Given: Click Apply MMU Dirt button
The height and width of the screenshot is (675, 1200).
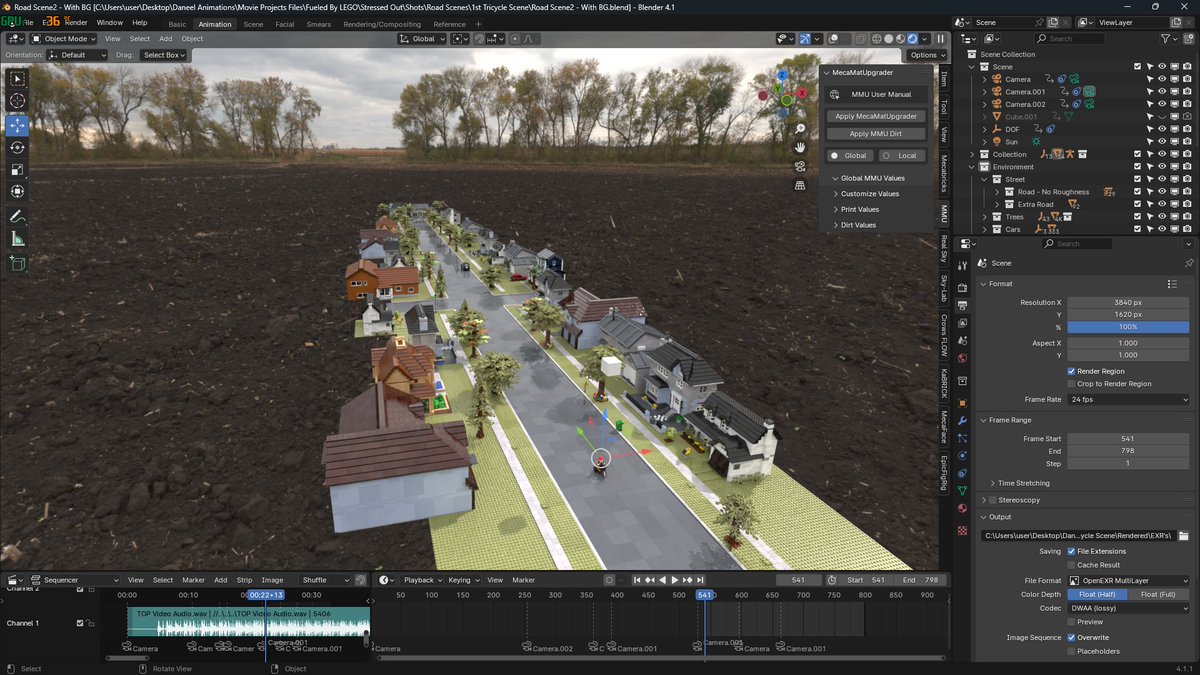Looking at the screenshot, I should pyautogui.click(x=876, y=134).
